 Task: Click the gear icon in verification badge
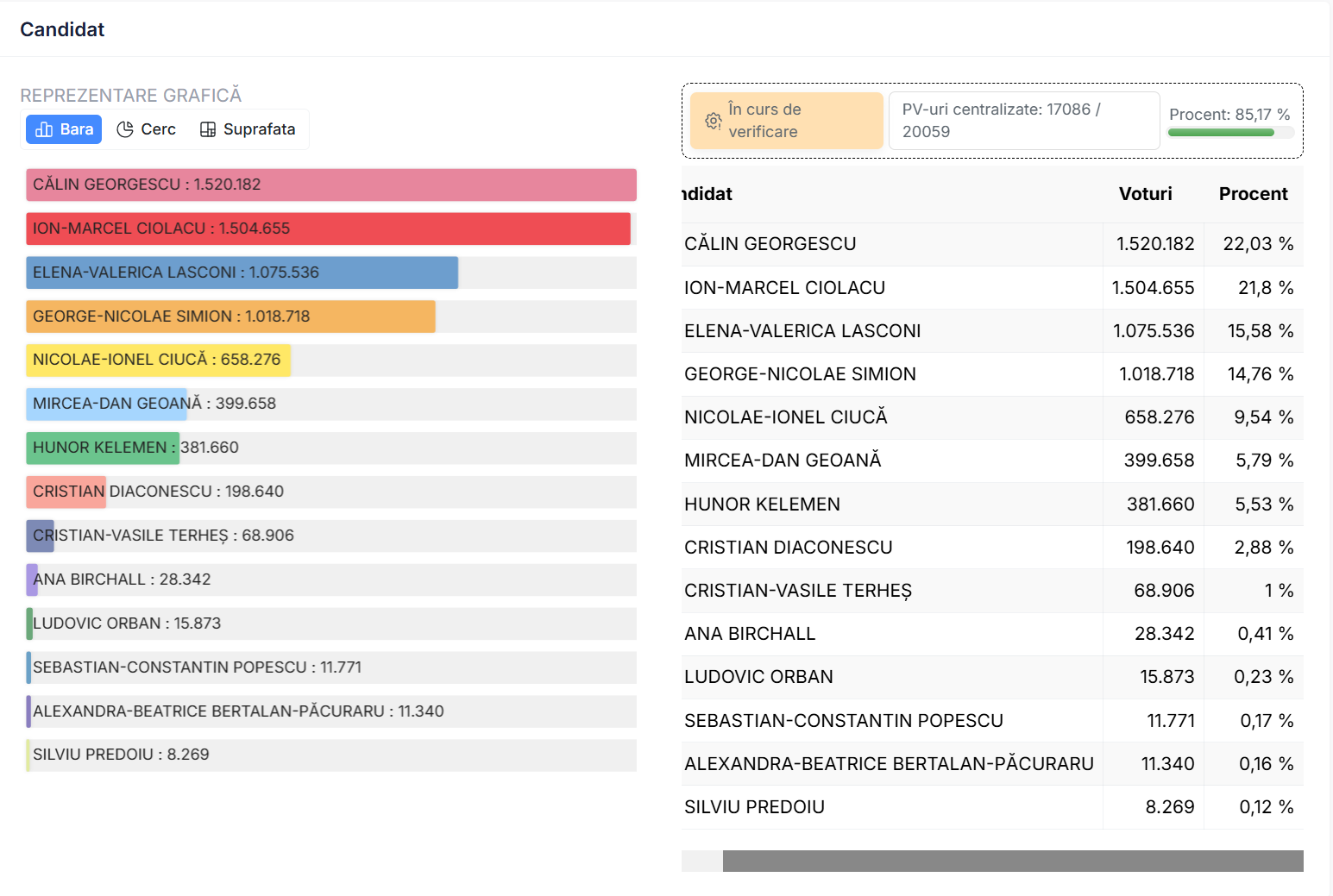(x=713, y=121)
